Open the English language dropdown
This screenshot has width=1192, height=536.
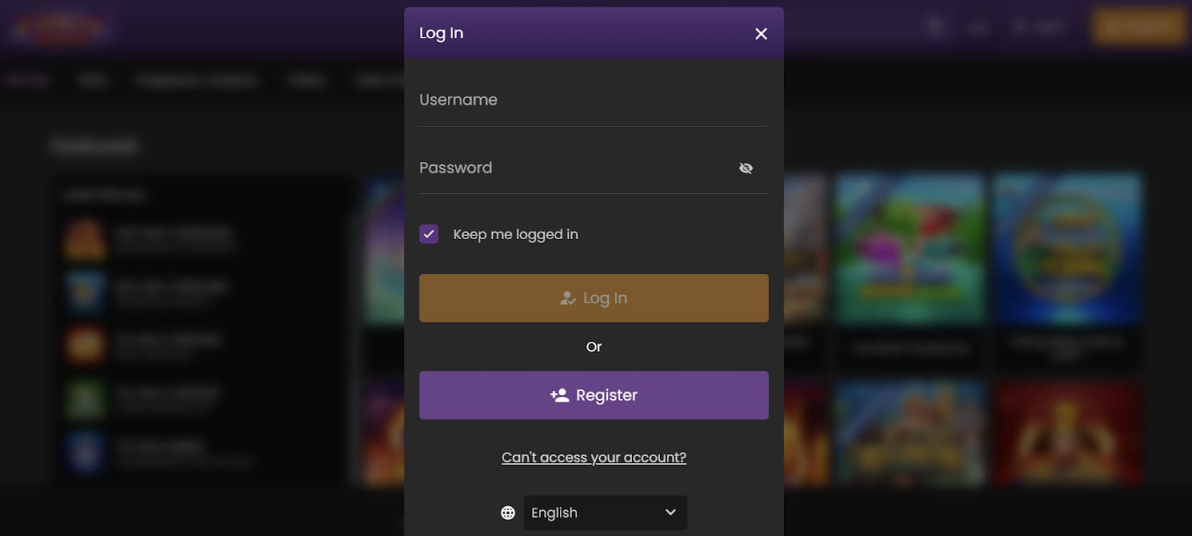(x=605, y=513)
